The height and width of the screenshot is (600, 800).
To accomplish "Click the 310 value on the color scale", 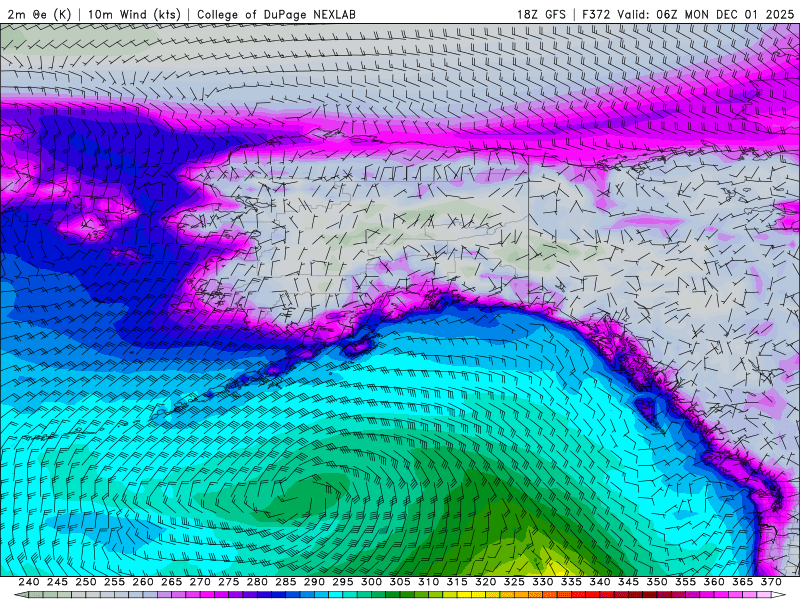I will click(x=429, y=582).
